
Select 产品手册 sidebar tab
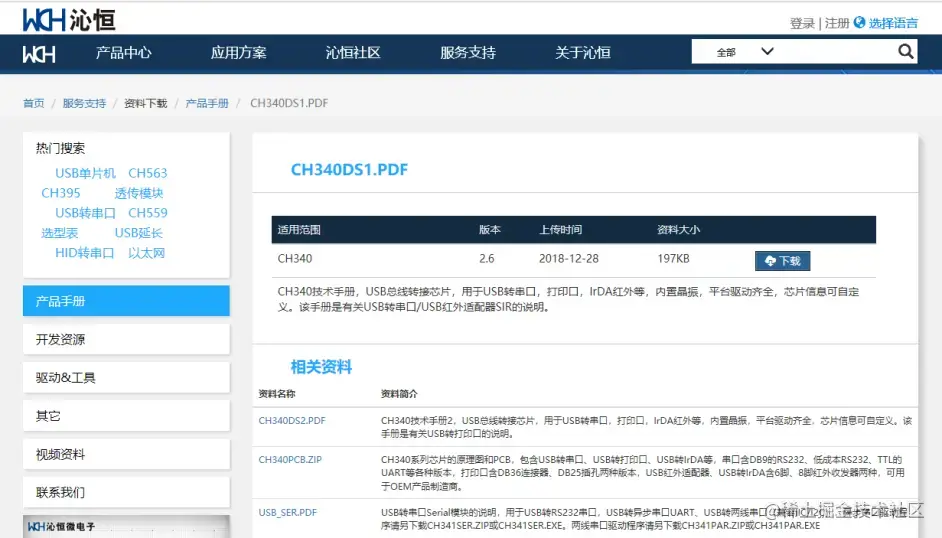click(126, 301)
